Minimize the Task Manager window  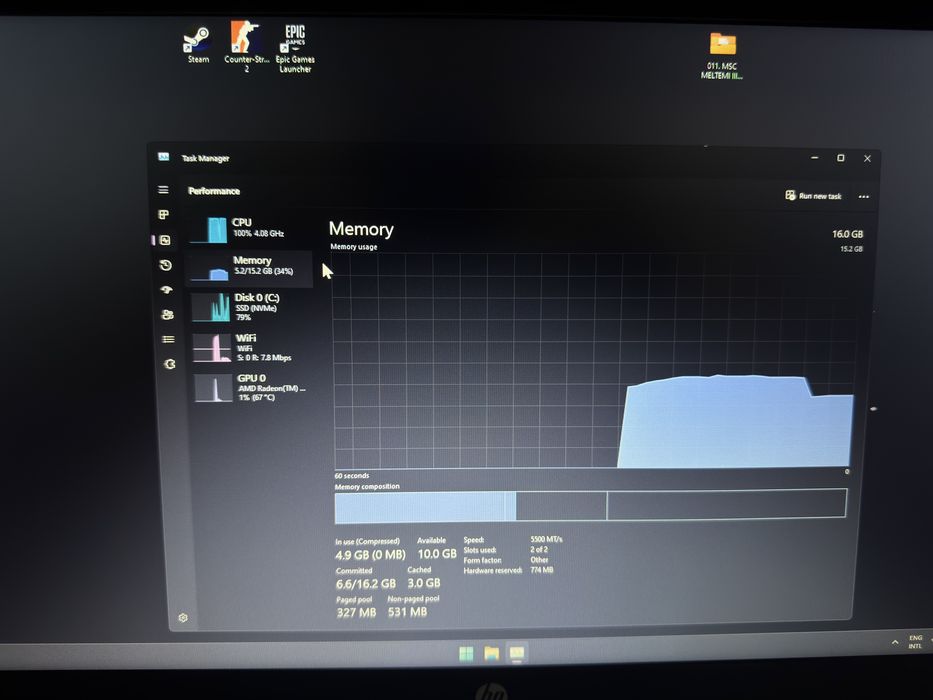tap(815, 158)
